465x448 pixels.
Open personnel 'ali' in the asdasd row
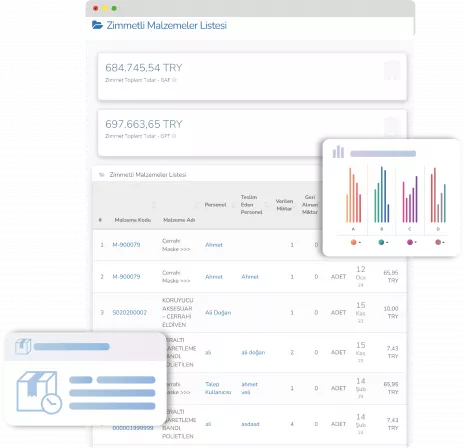click(x=208, y=424)
